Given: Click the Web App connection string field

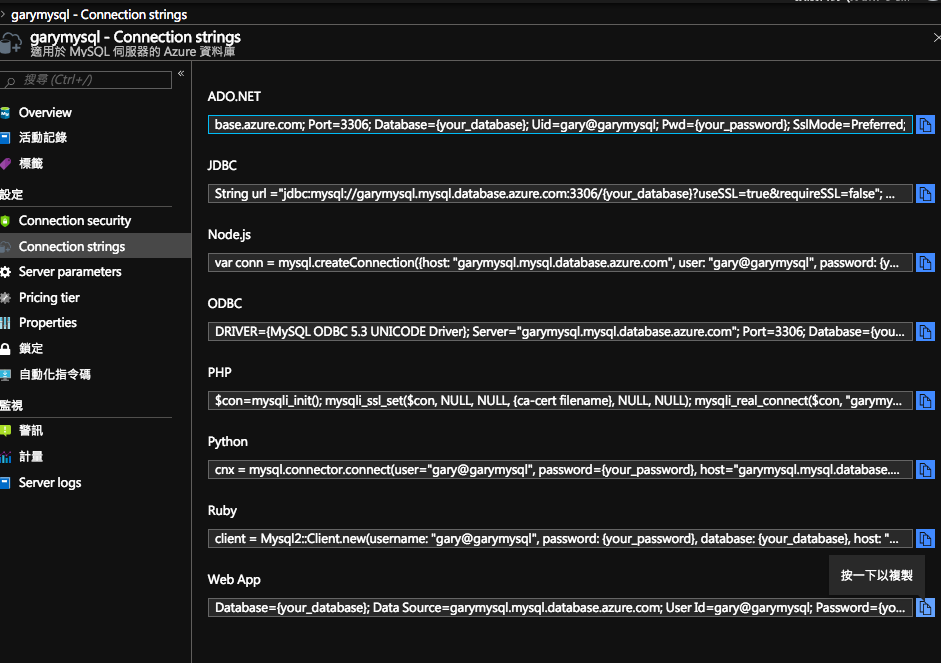Looking at the screenshot, I should click(x=560, y=608).
